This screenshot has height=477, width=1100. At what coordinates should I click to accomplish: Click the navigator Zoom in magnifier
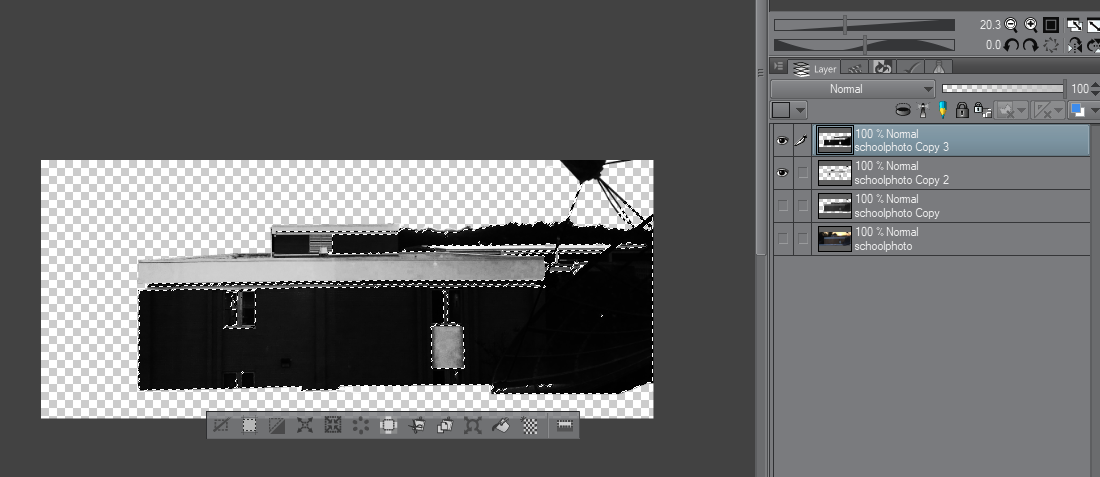tap(1031, 25)
